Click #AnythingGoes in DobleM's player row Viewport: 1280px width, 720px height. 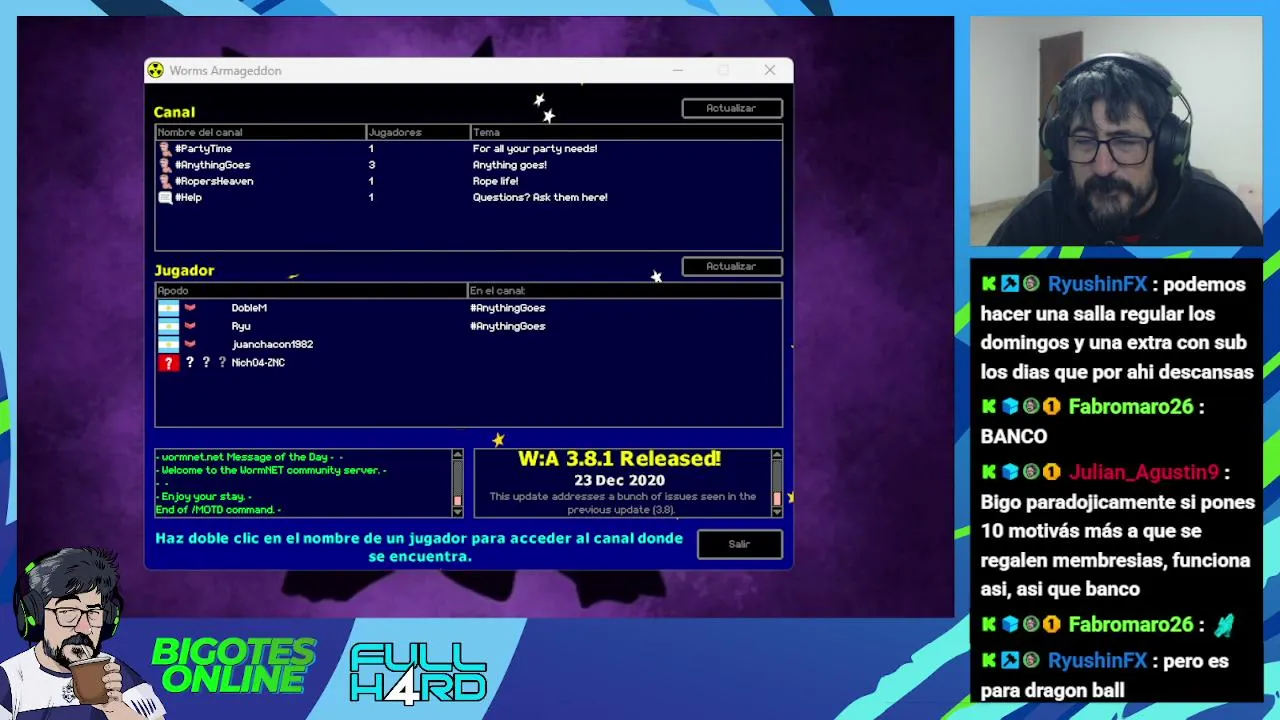508,308
